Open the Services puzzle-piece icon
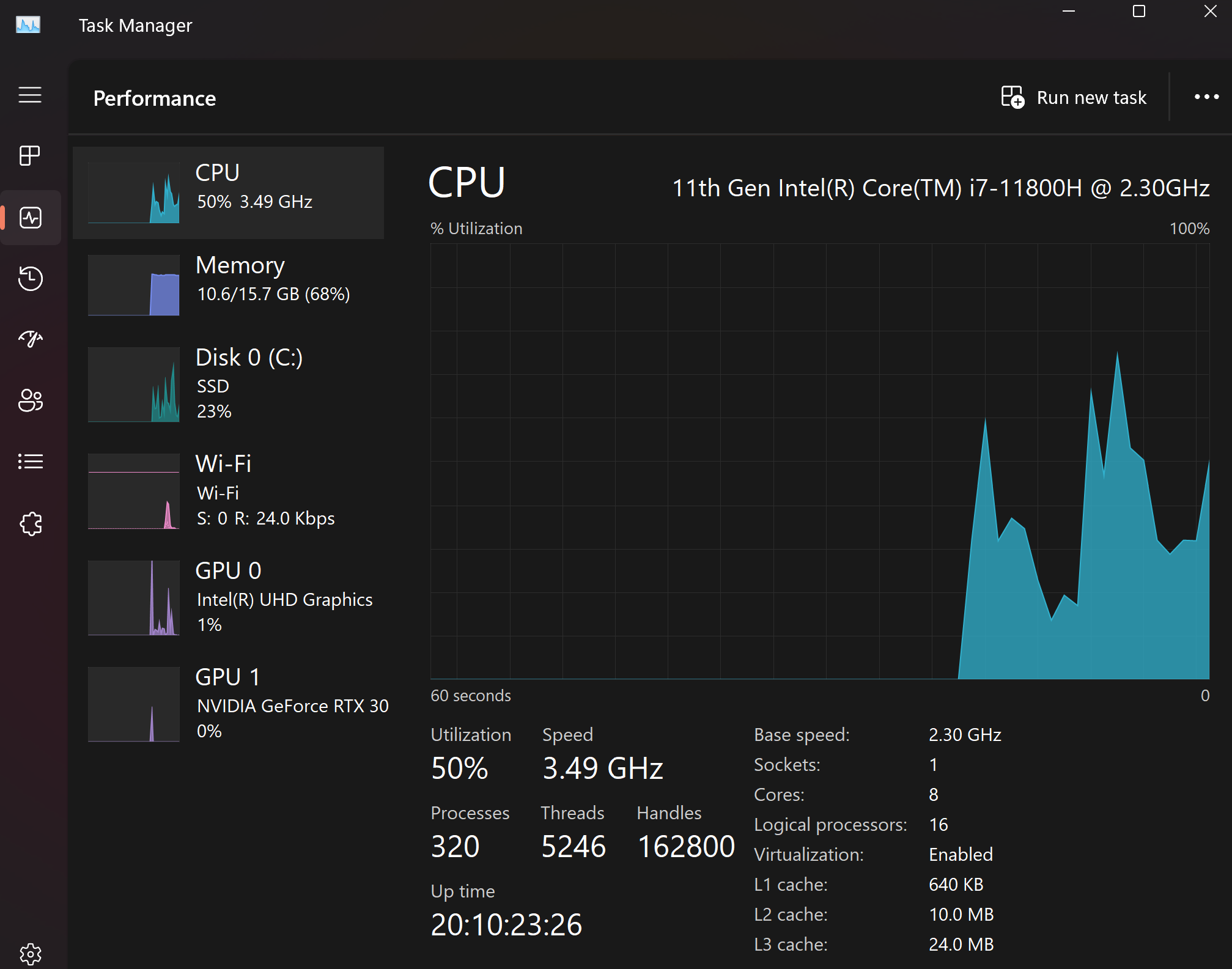This screenshot has width=1232, height=969. coord(30,524)
